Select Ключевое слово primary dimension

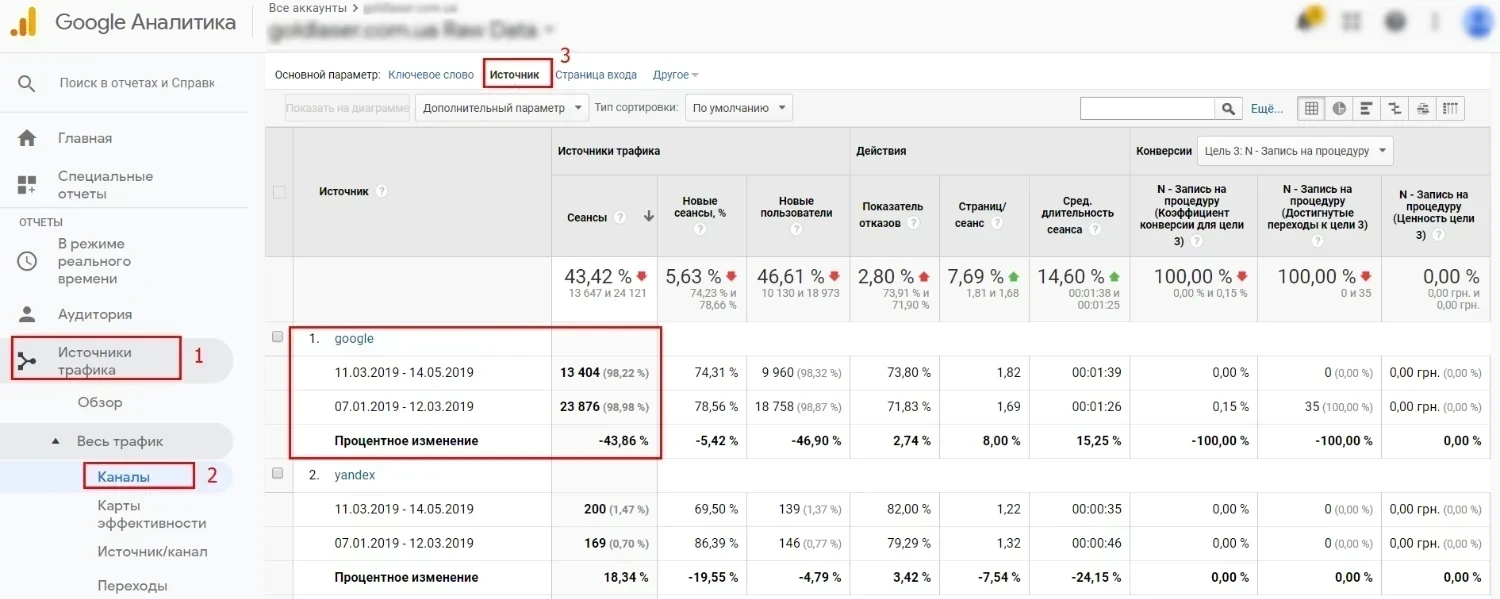[x=431, y=75]
